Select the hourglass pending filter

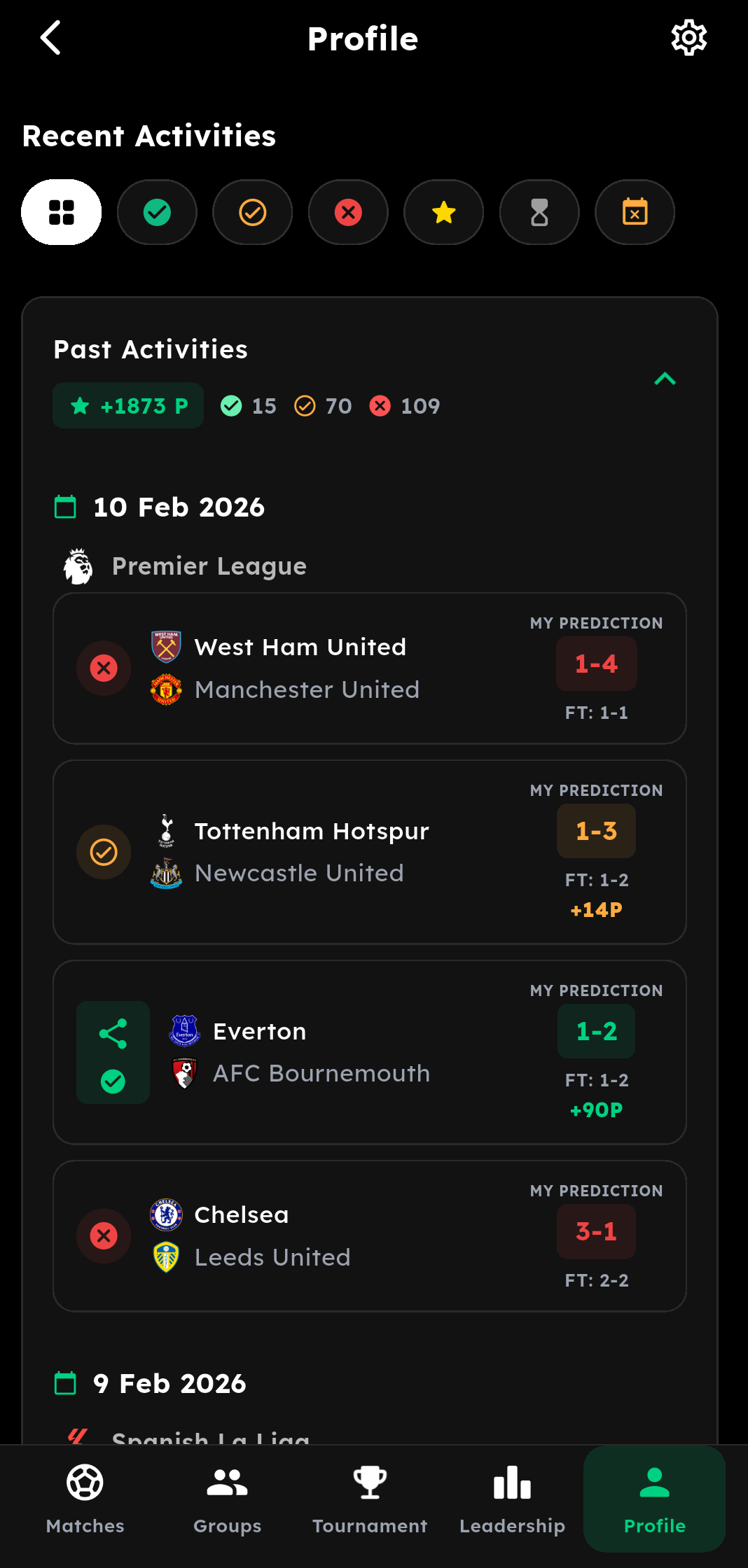click(539, 212)
